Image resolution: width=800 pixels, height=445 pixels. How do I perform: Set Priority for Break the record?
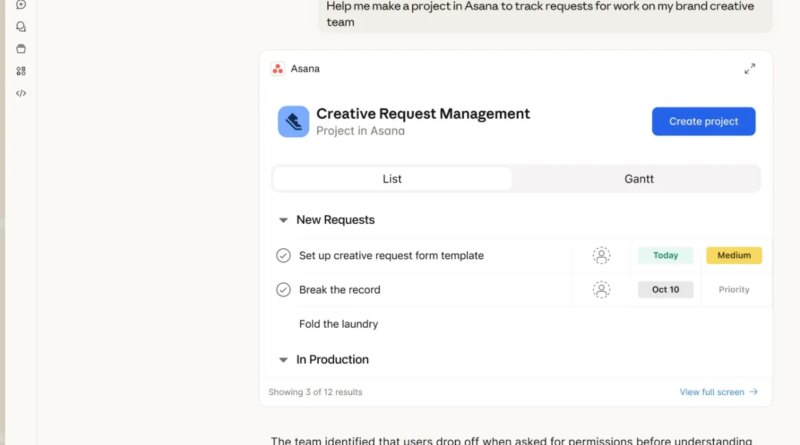tap(734, 289)
